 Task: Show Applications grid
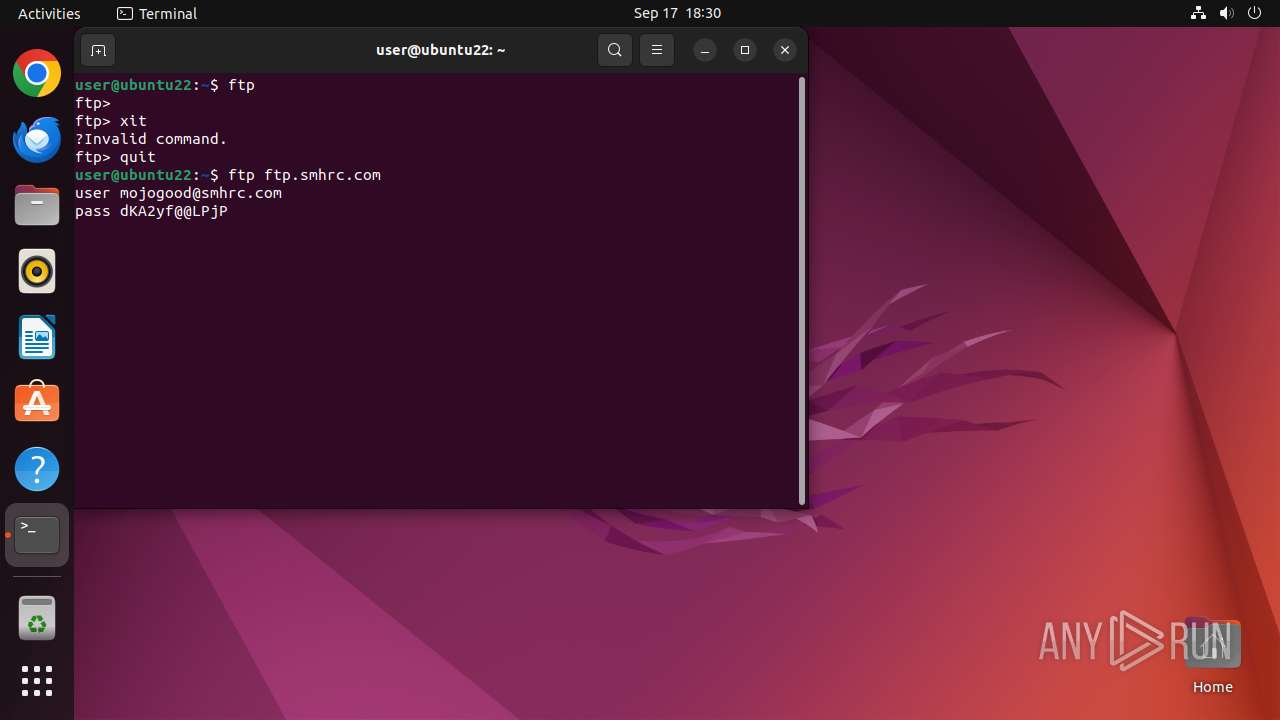[x=37, y=681]
